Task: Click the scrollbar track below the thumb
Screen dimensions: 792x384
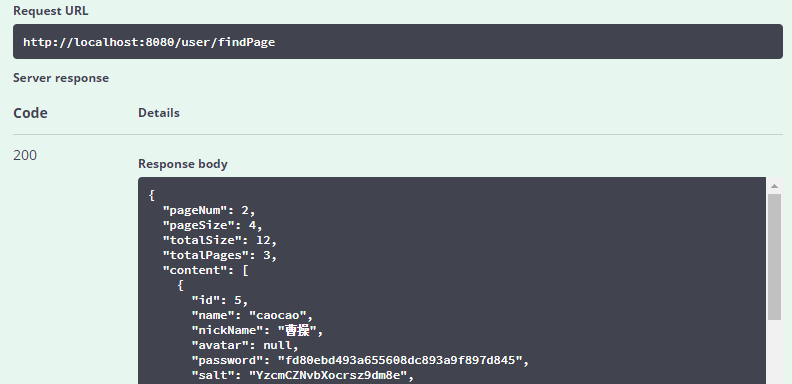Action: (774, 352)
